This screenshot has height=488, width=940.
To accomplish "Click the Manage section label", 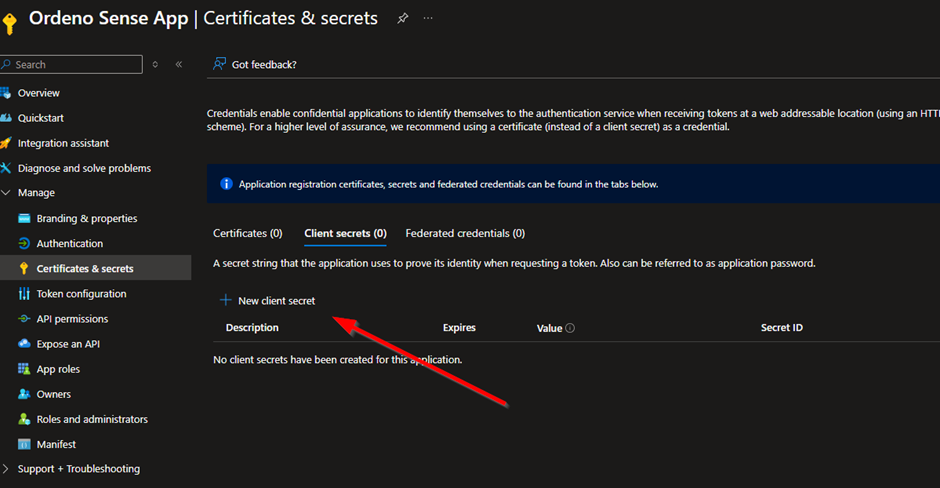I will coord(36,192).
